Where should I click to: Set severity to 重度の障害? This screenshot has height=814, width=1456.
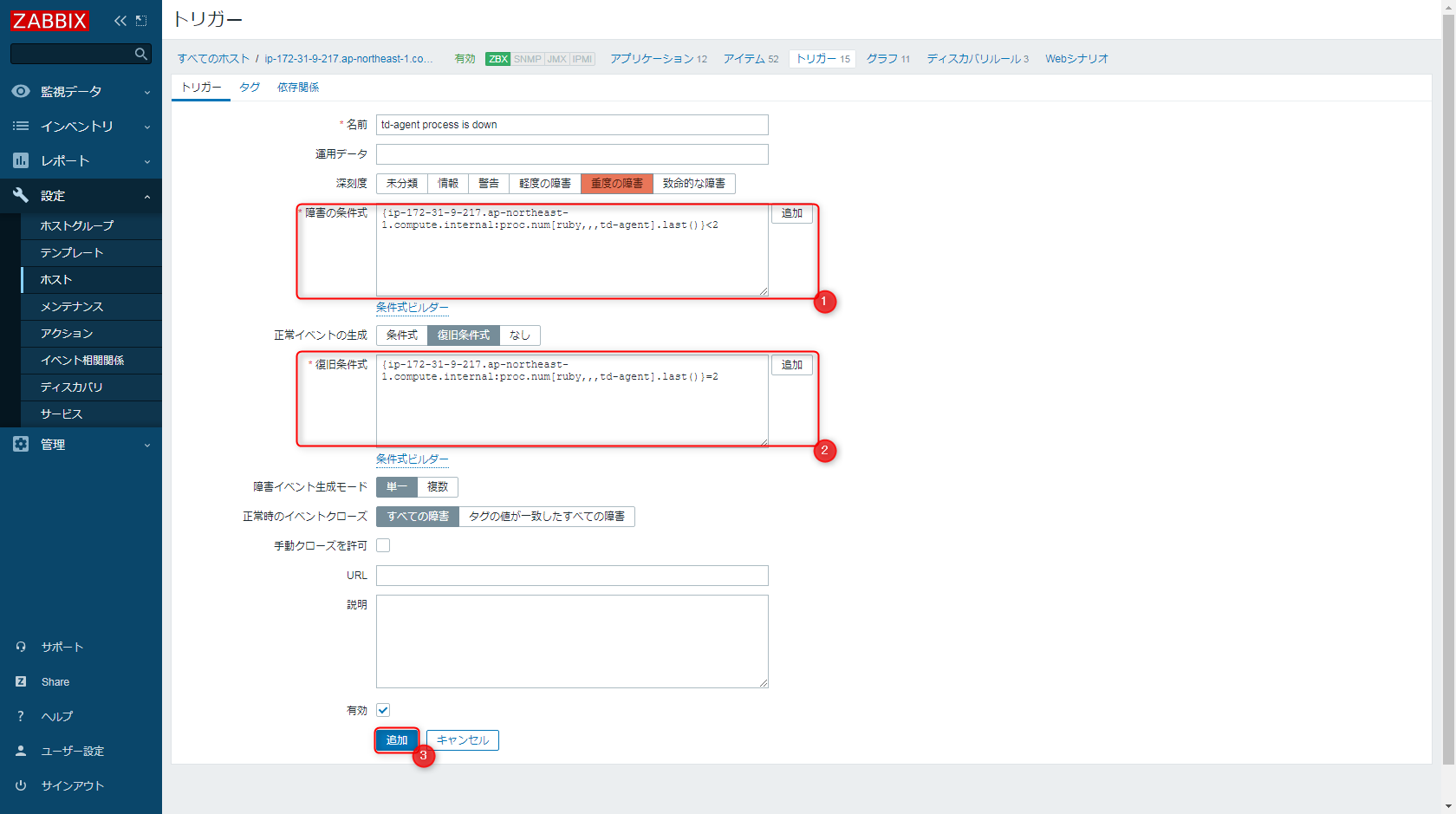[x=617, y=184]
